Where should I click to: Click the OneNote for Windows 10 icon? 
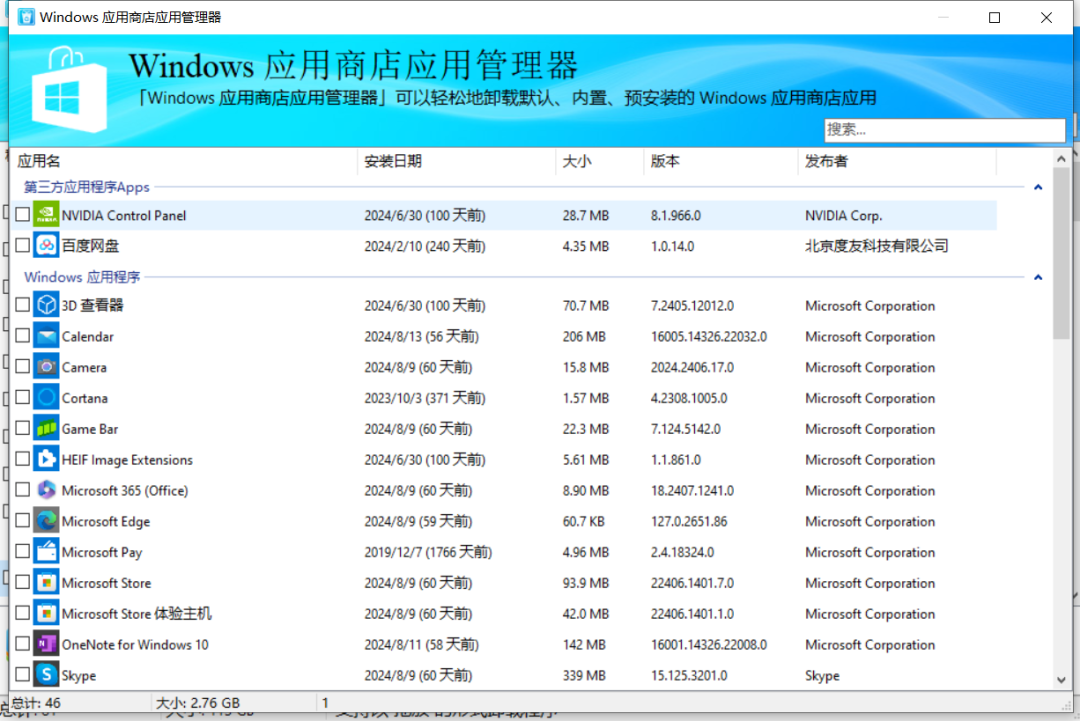point(46,644)
